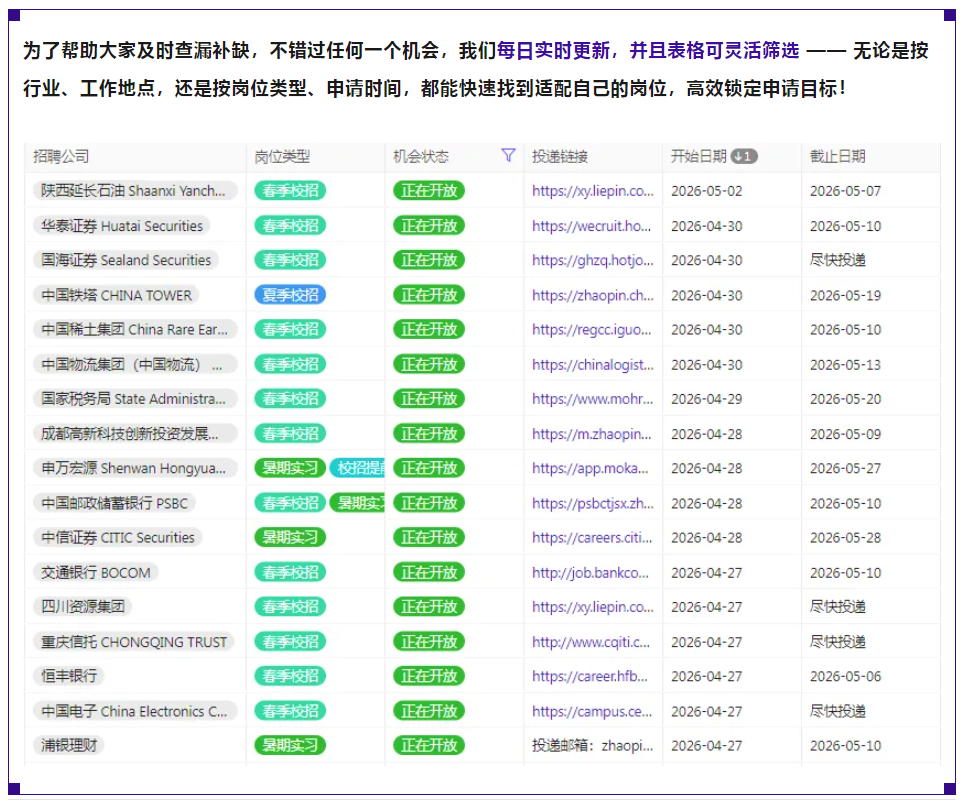
Task: Click the 暑期实习 tag in 浦银理财 row
Action: [x=290, y=746]
